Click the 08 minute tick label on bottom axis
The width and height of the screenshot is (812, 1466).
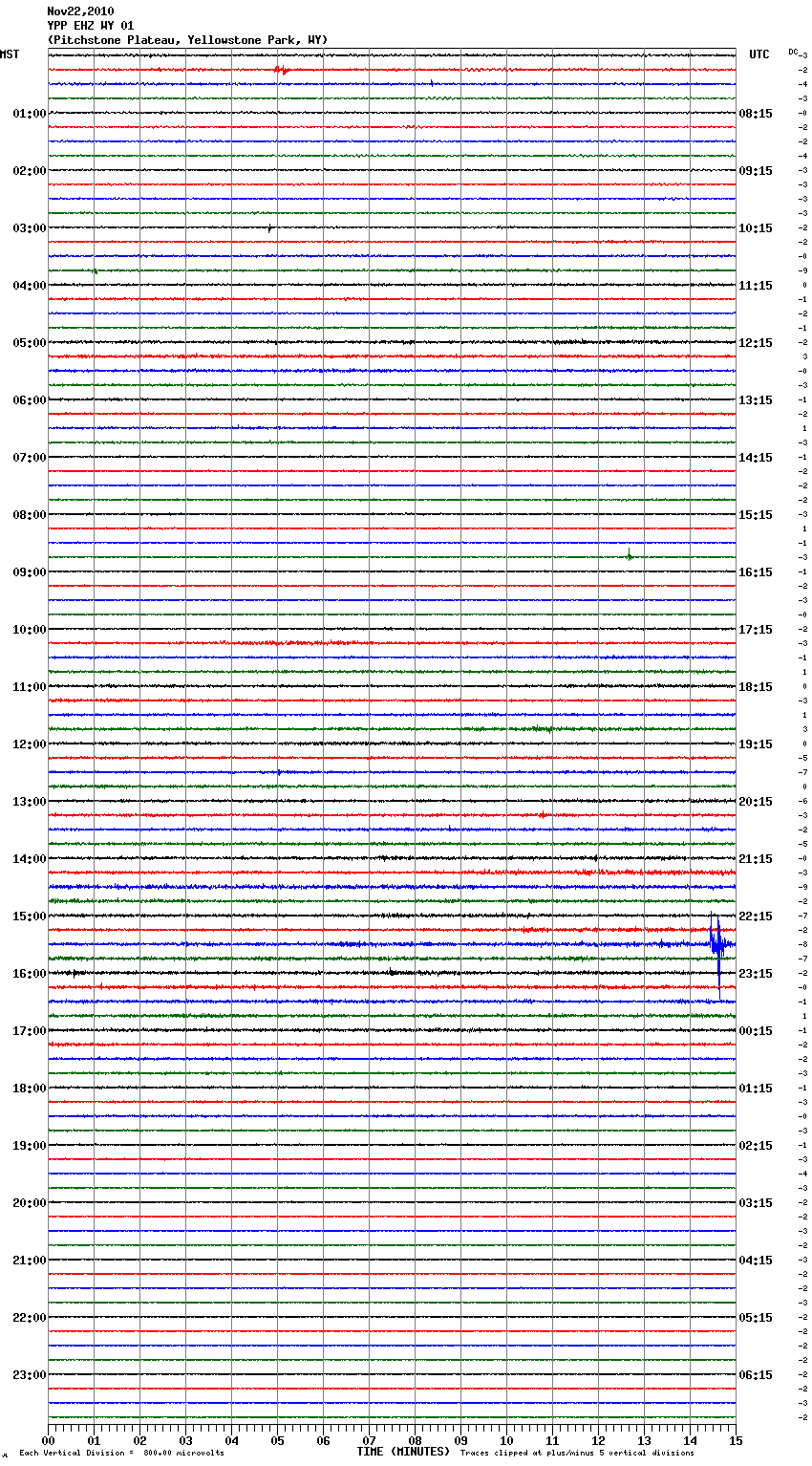(415, 1440)
